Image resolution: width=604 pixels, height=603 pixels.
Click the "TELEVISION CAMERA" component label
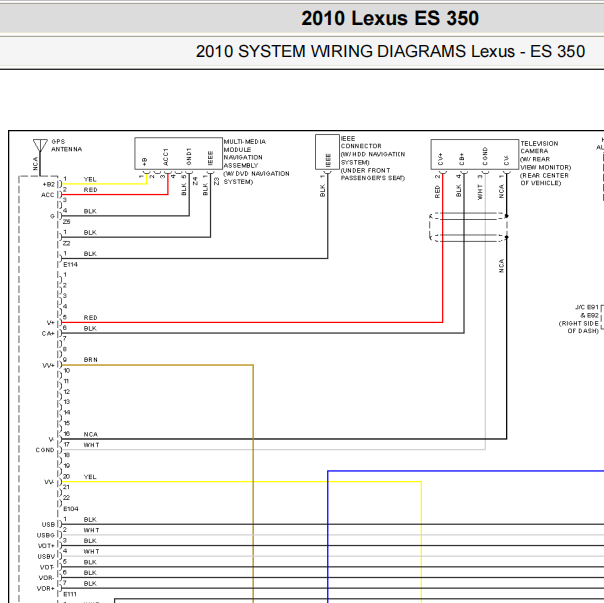coord(539,147)
